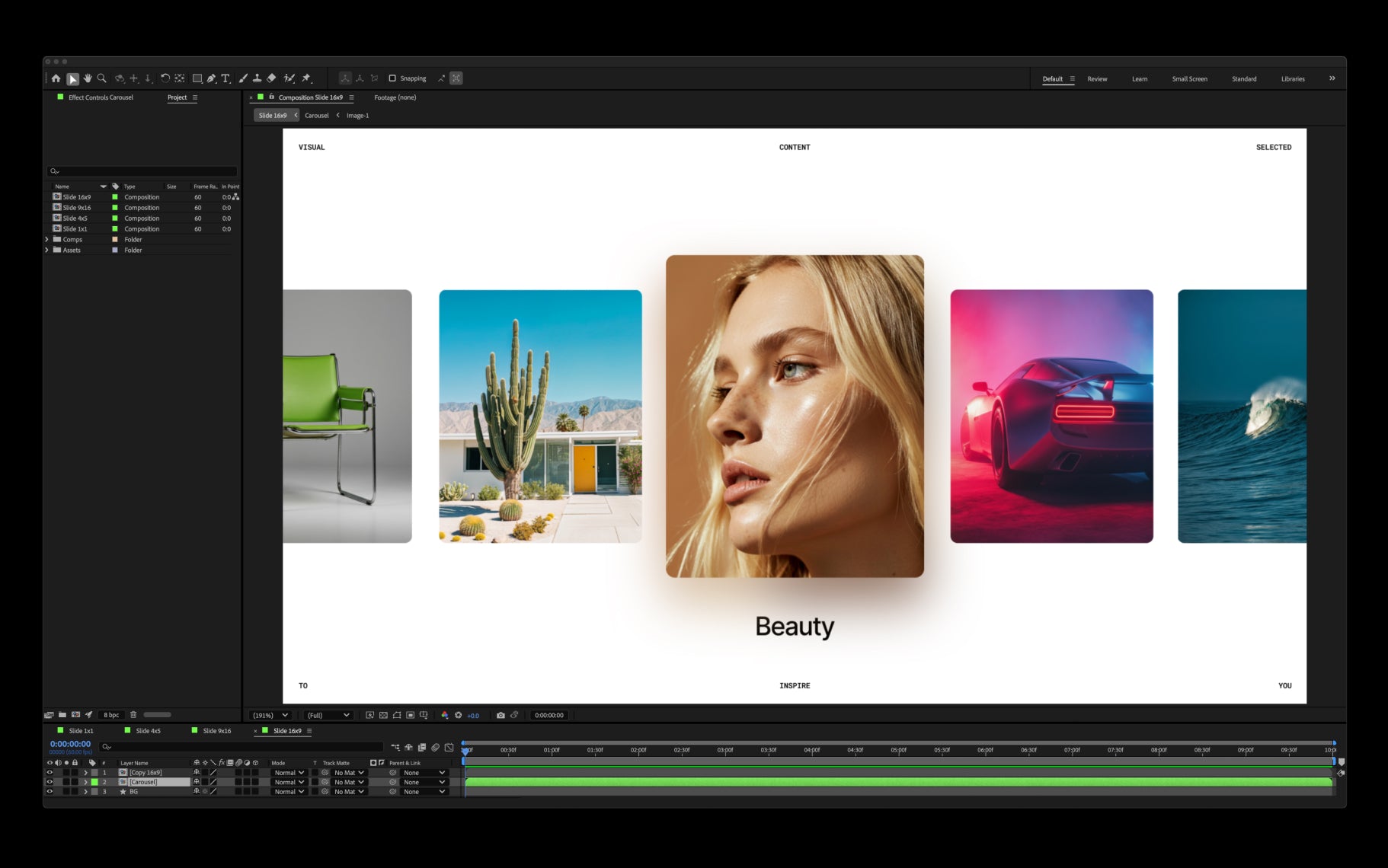Viewport: 1388px width, 868px height.
Task: Switch to the Review workspace
Action: [x=1097, y=79]
